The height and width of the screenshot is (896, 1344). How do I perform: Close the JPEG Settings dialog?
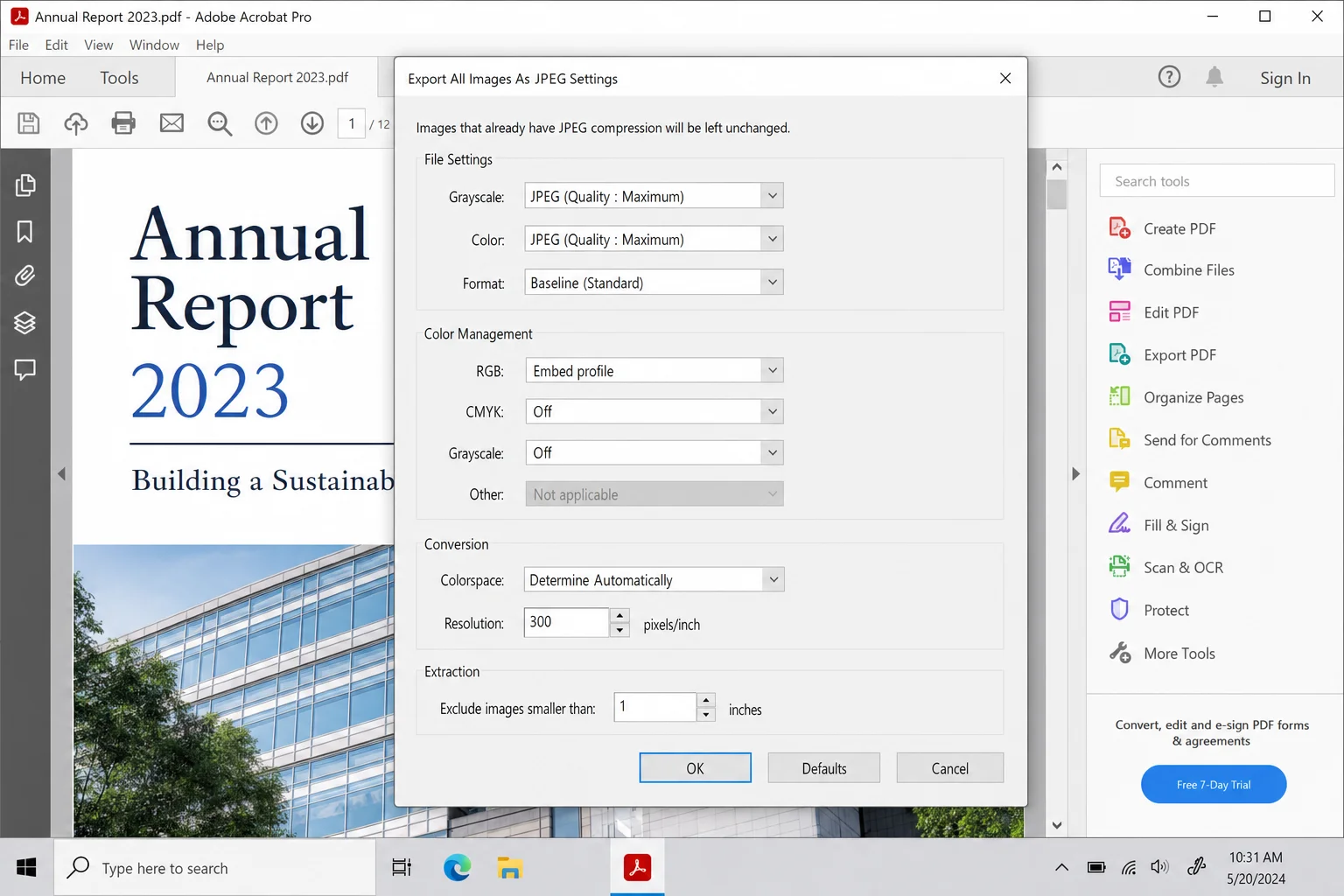click(1005, 78)
